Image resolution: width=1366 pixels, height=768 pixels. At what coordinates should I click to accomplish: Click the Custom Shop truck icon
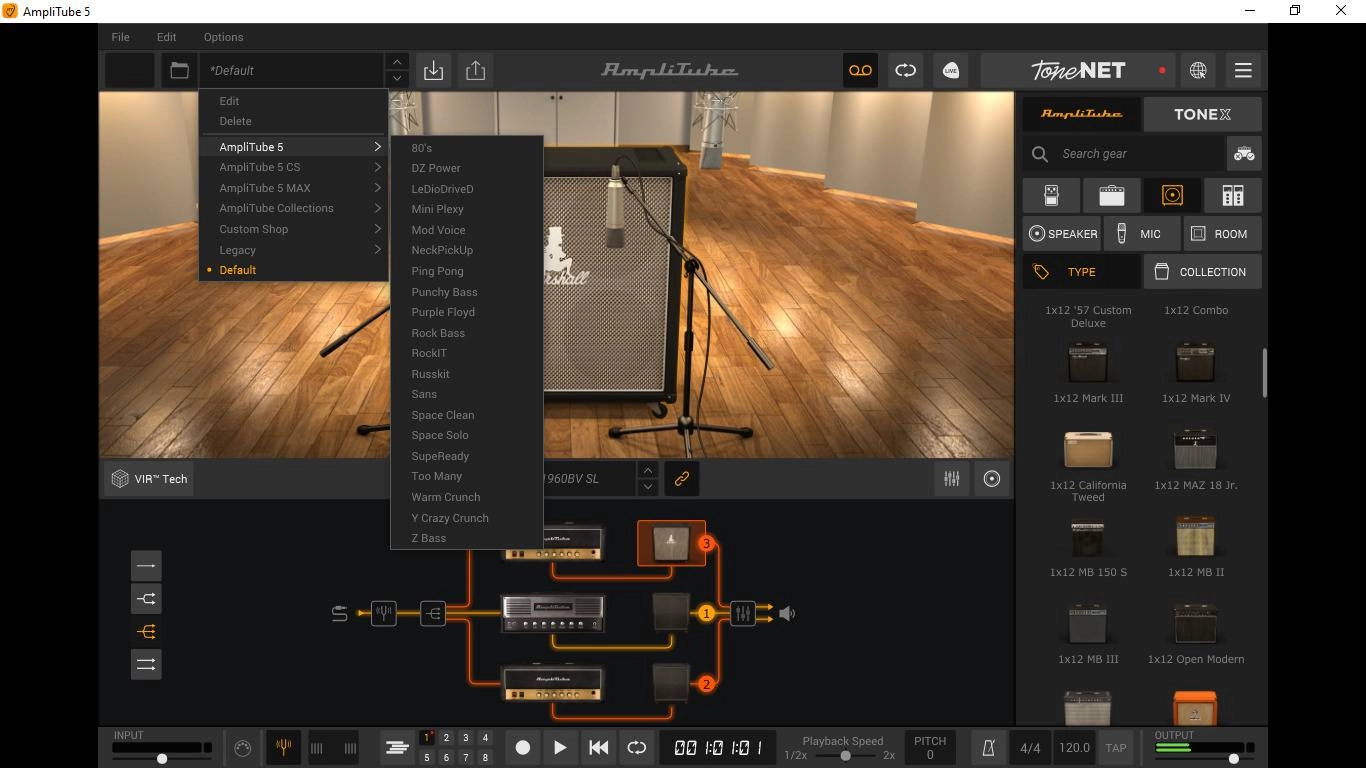coord(1244,154)
